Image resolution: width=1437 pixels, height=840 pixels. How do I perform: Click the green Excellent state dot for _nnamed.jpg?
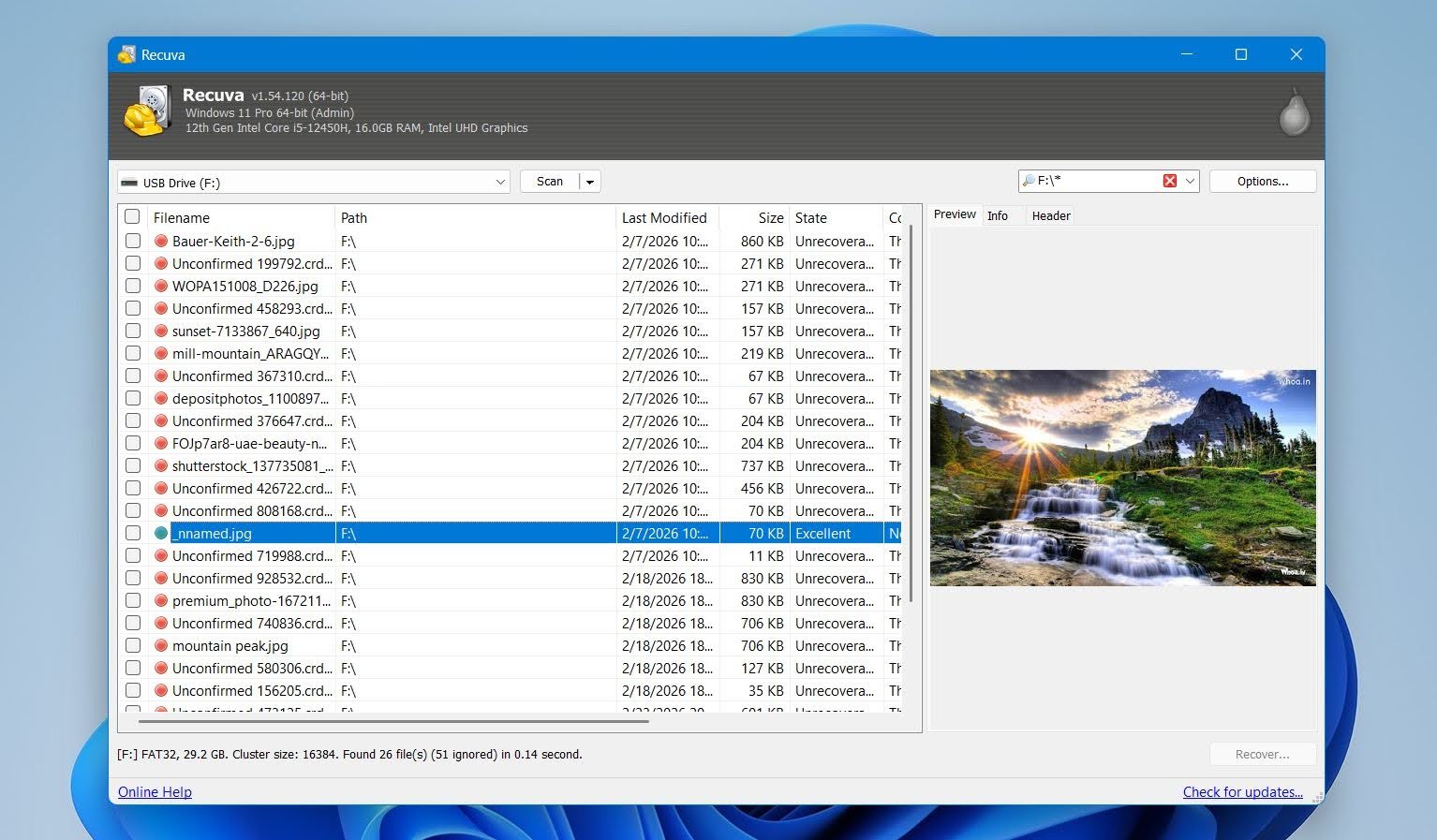(x=161, y=533)
